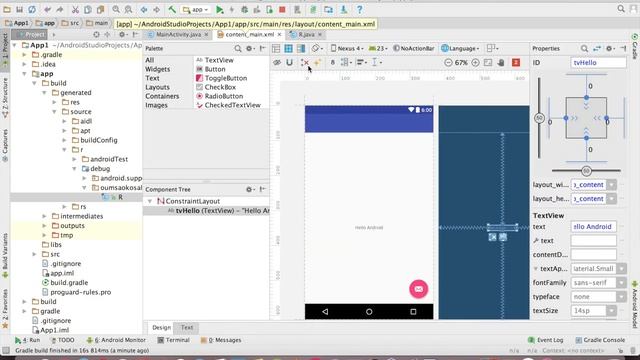This screenshot has height=360, width=640.
Task: Open Component Tree gear settings
Action: point(250,189)
